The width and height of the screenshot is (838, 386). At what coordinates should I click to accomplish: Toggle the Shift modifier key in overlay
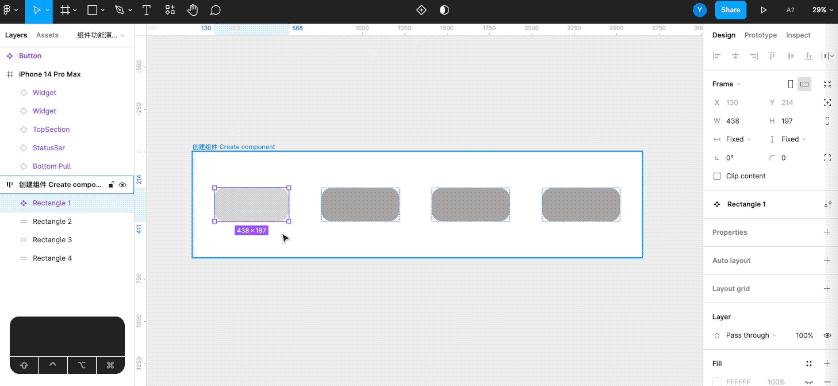tap(24, 366)
